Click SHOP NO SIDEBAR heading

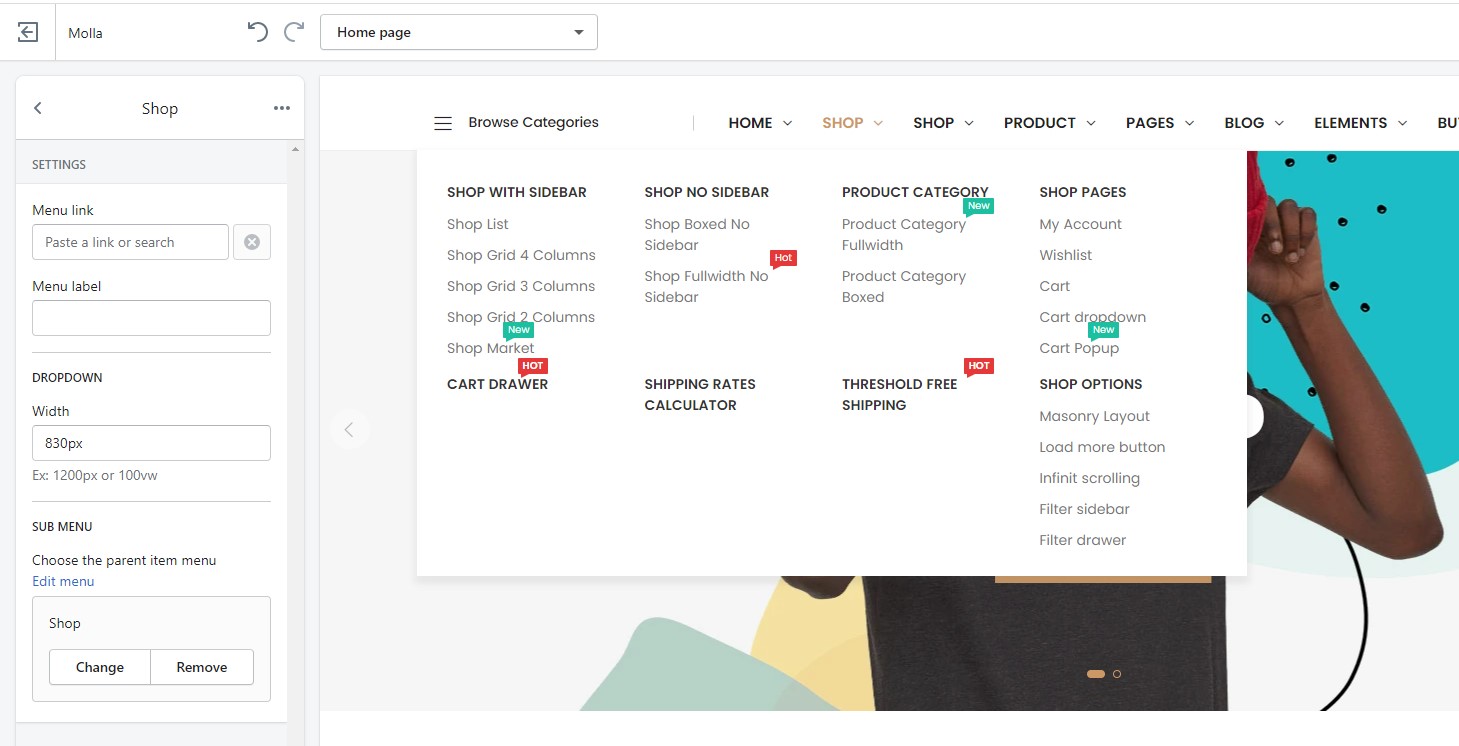[707, 192]
